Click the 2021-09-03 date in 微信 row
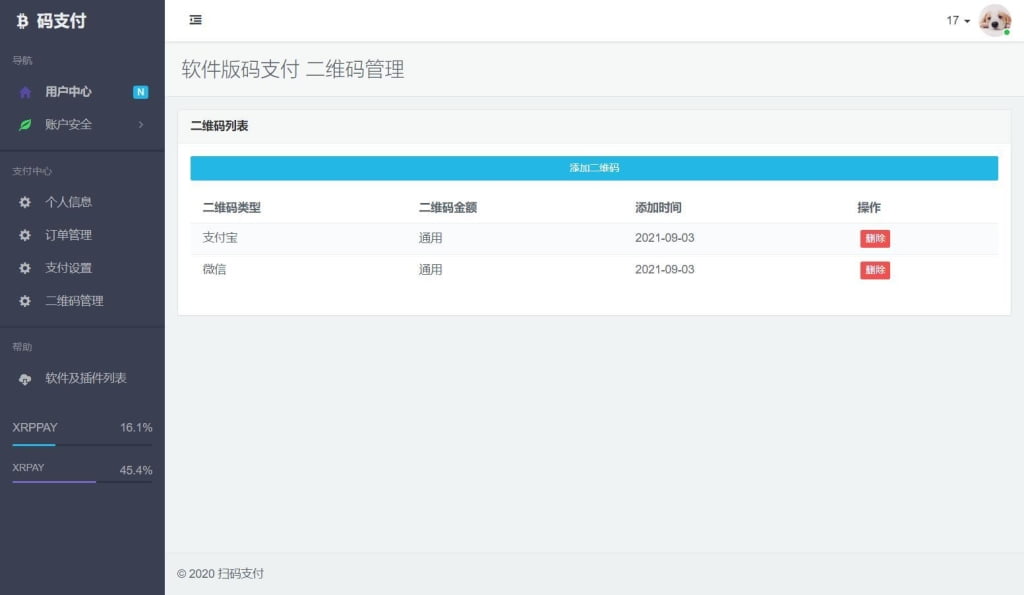The image size is (1024, 595). click(x=664, y=269)
